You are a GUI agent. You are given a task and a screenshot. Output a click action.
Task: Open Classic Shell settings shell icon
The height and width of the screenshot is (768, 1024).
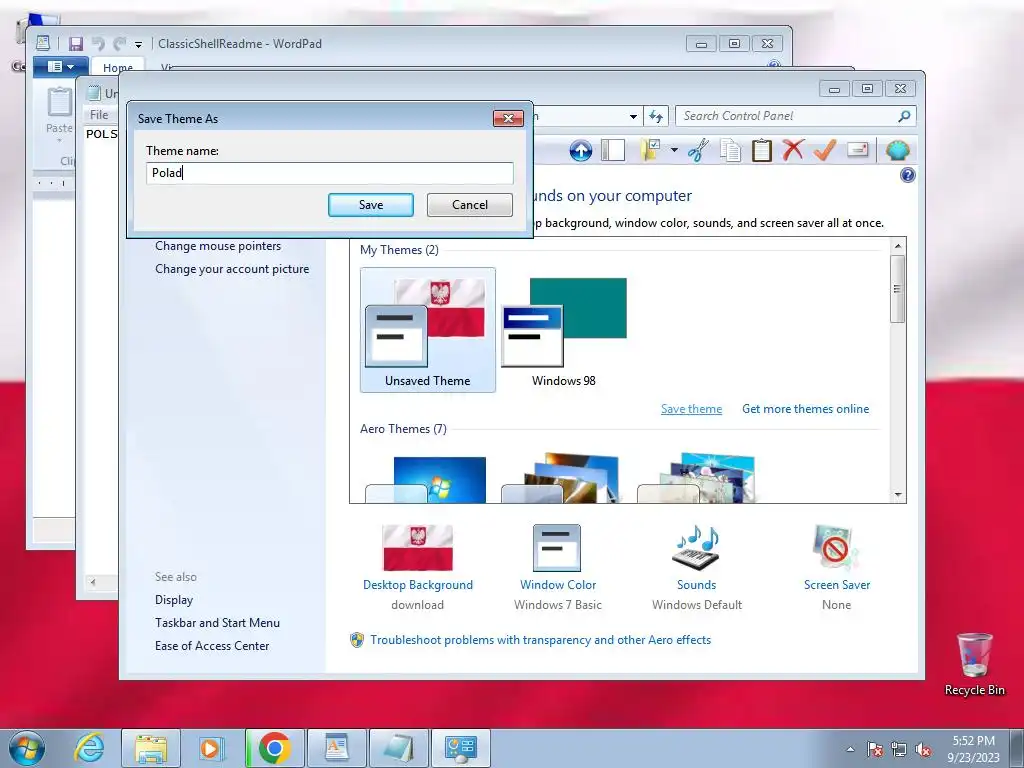pos(898,151)
